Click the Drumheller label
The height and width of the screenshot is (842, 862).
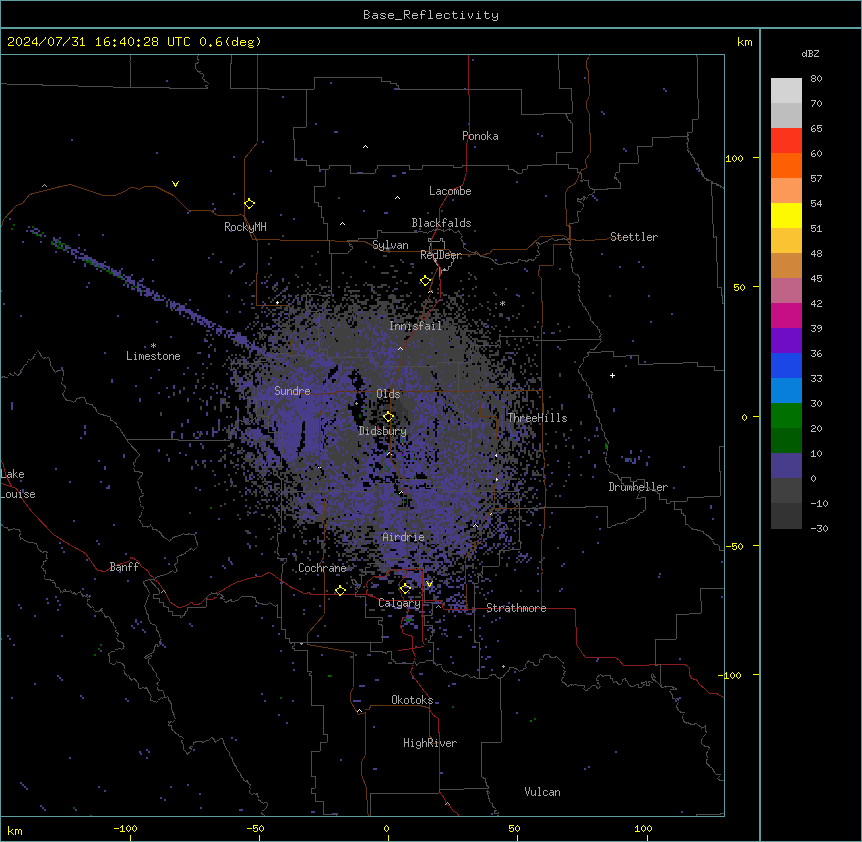(638, 487)
